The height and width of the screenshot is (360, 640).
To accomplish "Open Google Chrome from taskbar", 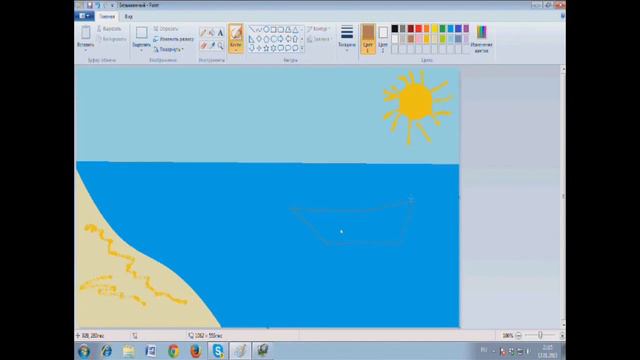I will (x=173, y=351).
